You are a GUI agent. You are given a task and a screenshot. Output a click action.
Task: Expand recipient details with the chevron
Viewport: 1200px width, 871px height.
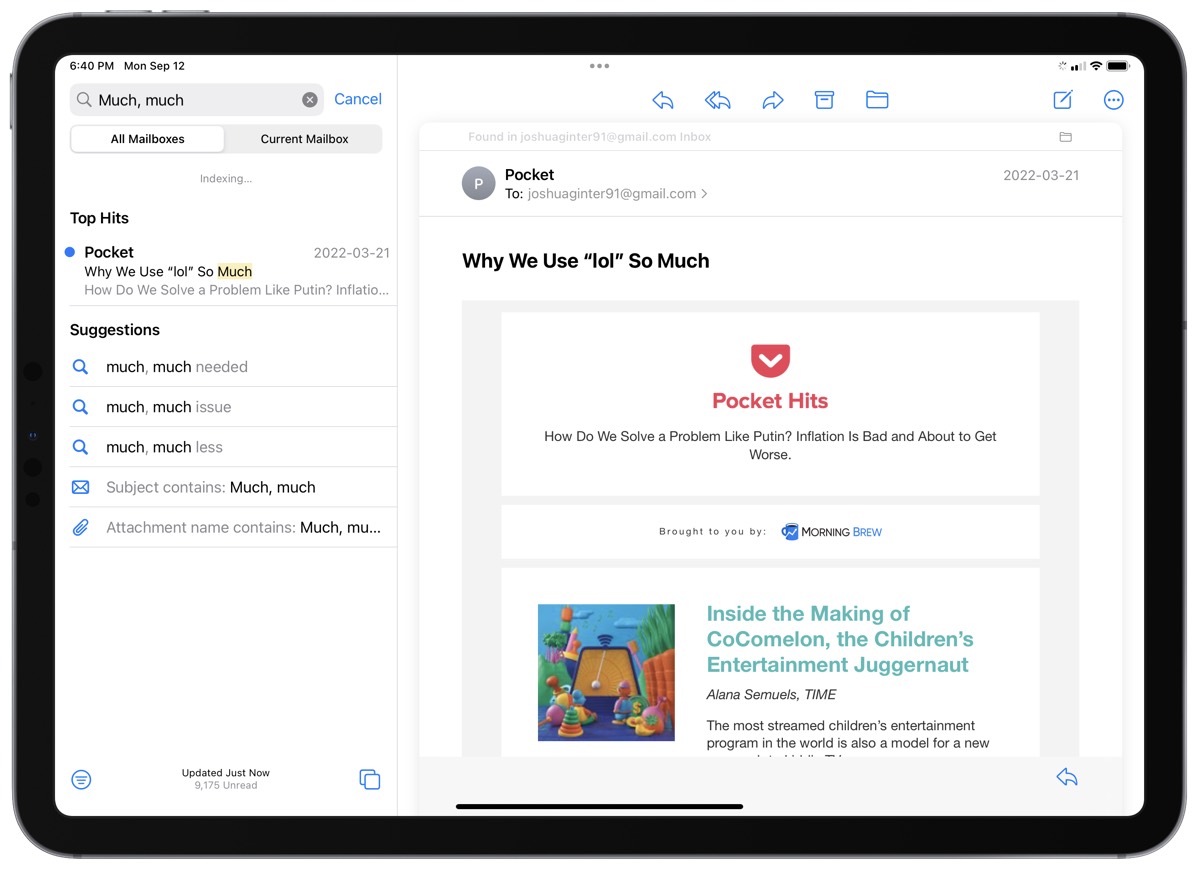(x=706, y=193)
